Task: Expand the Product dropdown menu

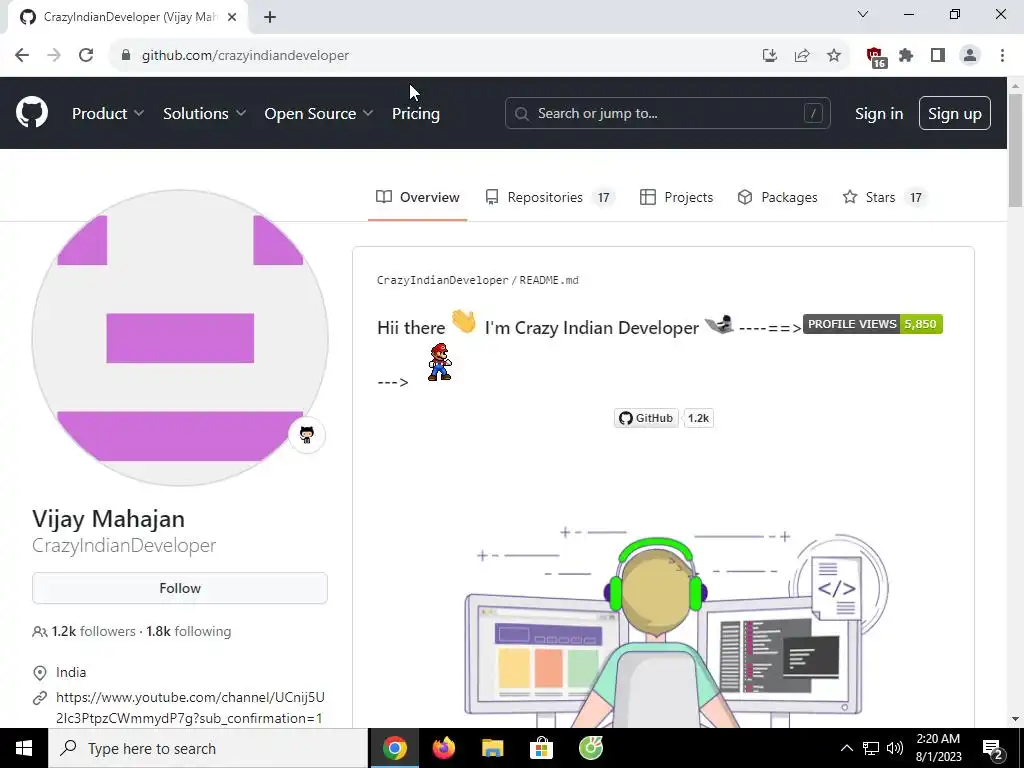Action: click(108, 113)
